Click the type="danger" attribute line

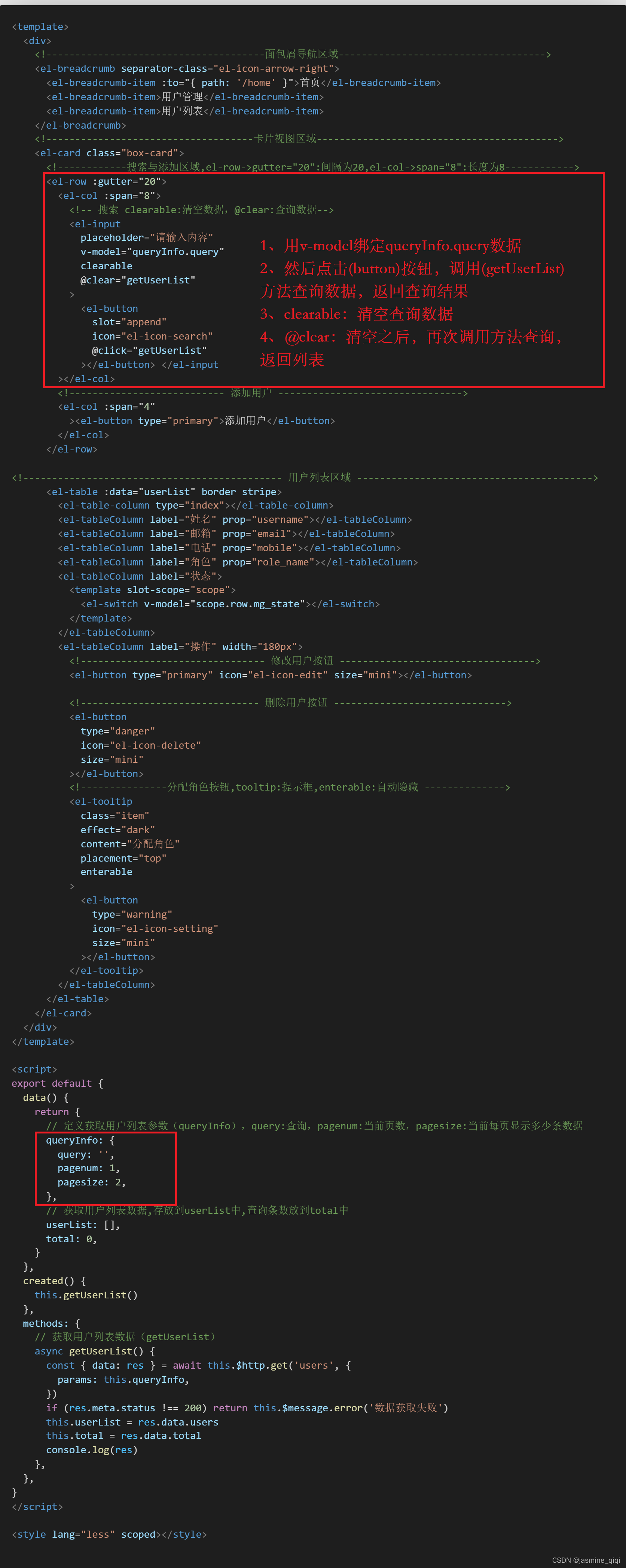pyautogui.click(x=117, y=732)
